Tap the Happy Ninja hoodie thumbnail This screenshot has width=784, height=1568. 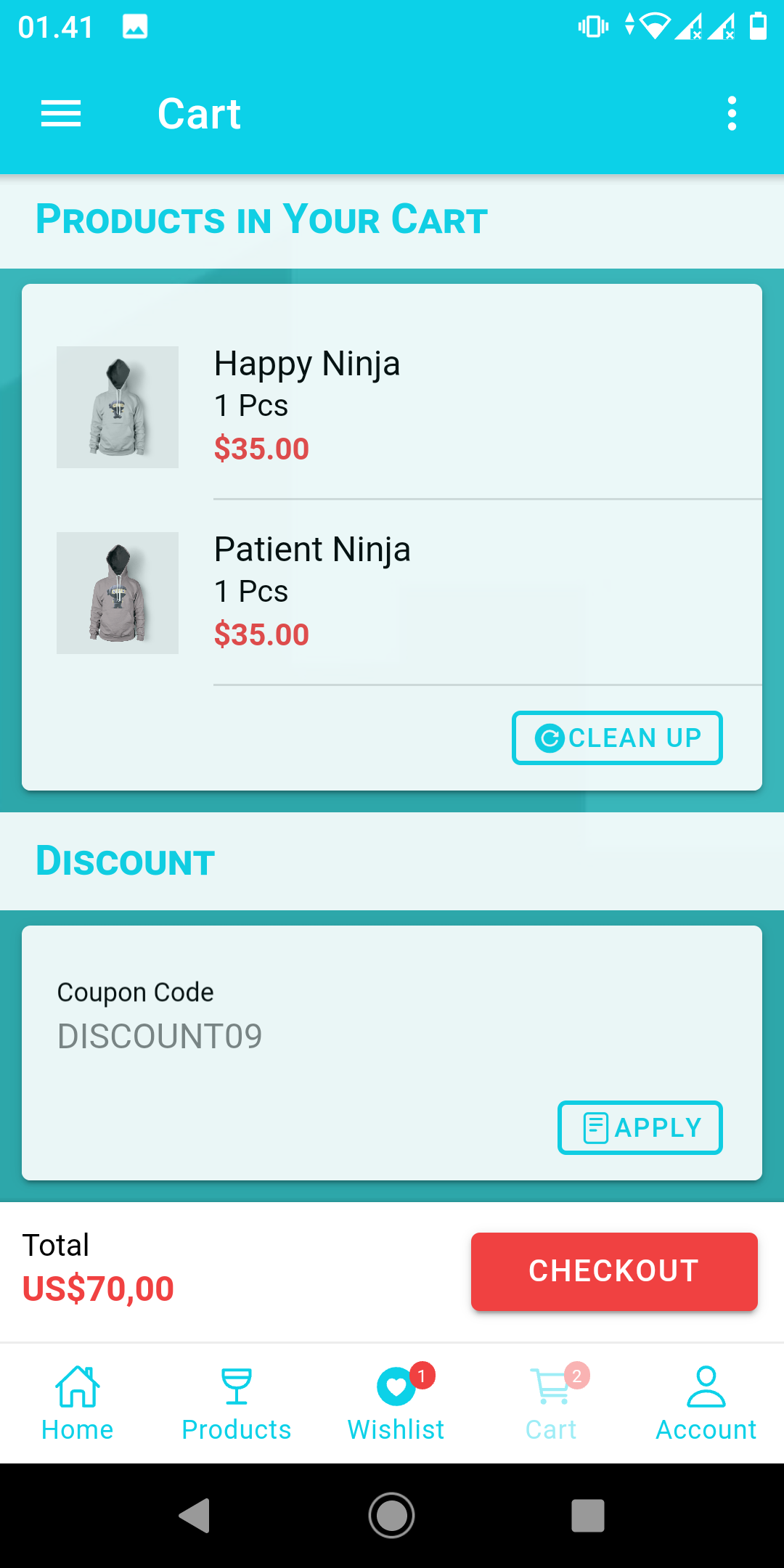[118, 407]
